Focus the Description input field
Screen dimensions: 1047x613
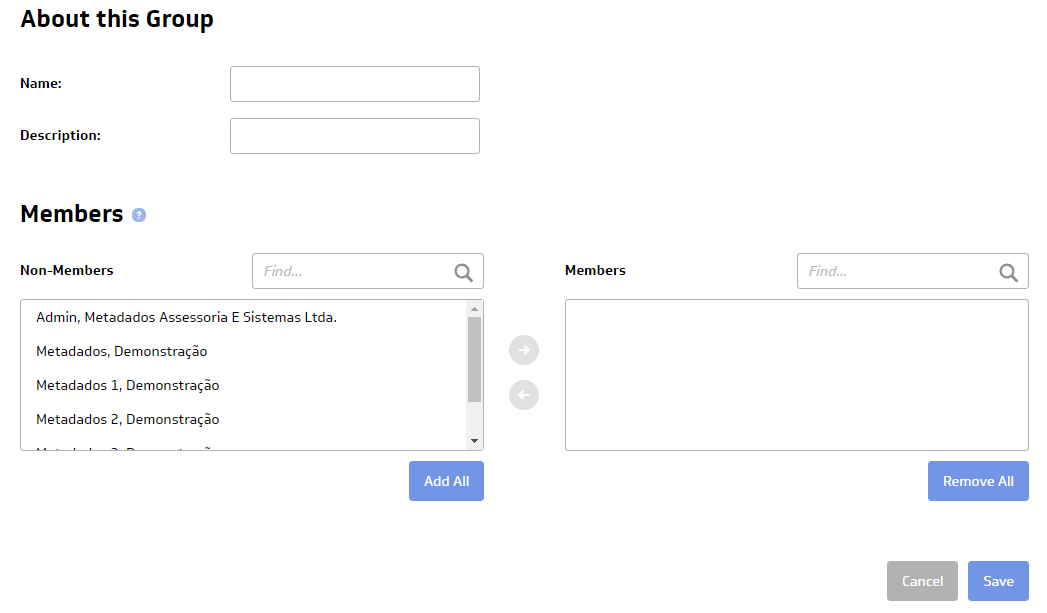[355, 136]
